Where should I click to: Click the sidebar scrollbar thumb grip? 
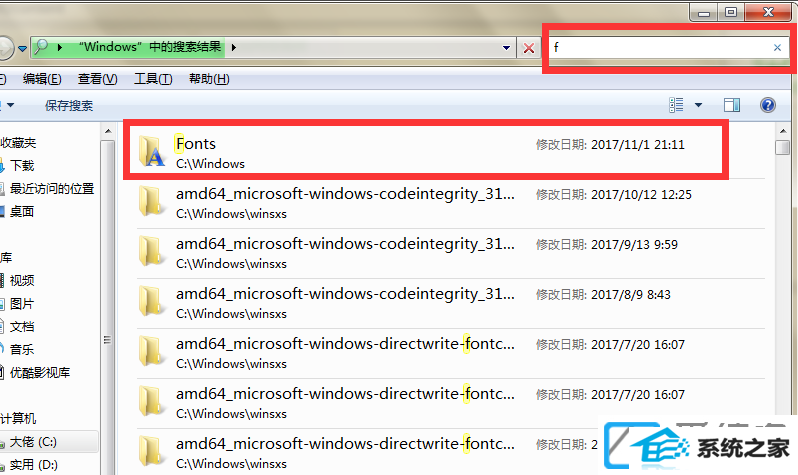pyautogui.click(x=107, y=340)
